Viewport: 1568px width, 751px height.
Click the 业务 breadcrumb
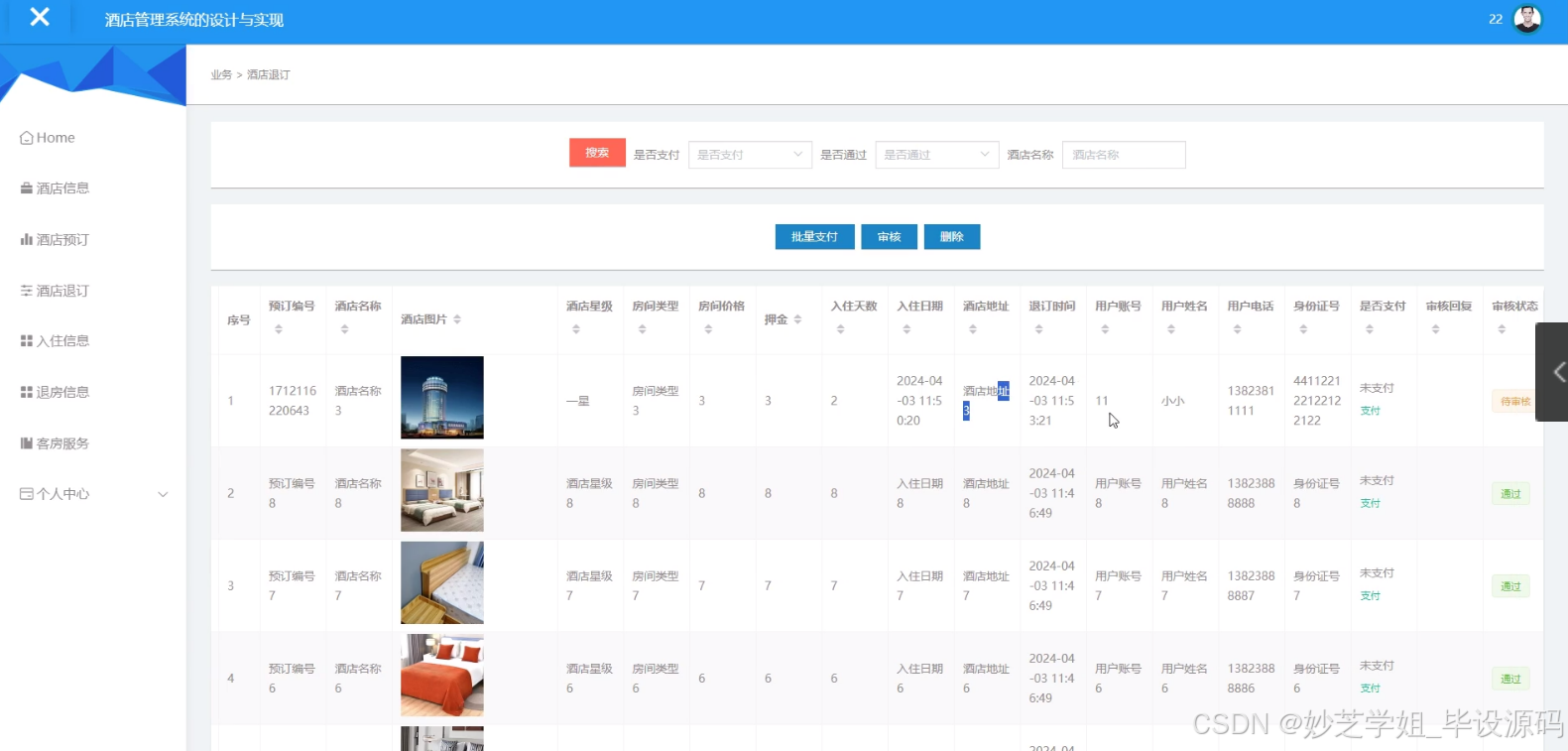221,75
